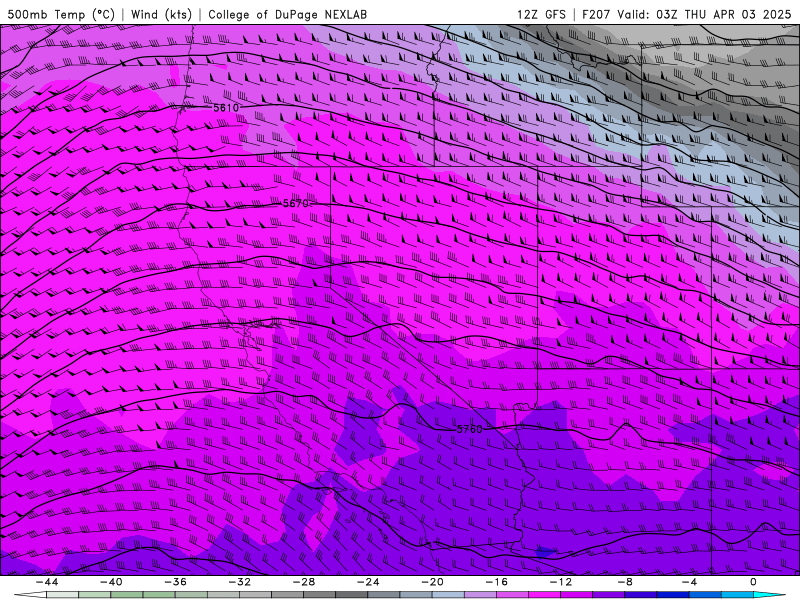Click the -44 colorbar tick label
The height and width of the screenshot is (600, 800).
[47, 582]
